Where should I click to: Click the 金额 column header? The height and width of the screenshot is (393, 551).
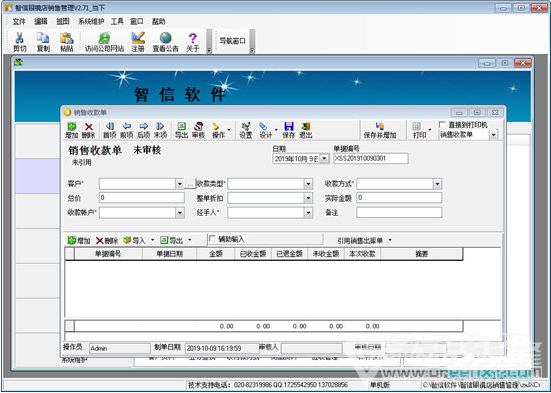point(215,254)
